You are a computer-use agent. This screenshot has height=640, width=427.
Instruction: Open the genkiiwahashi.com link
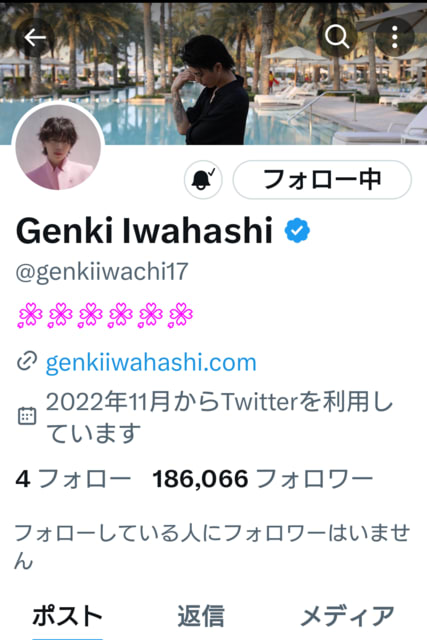click(x=151, y=362)
